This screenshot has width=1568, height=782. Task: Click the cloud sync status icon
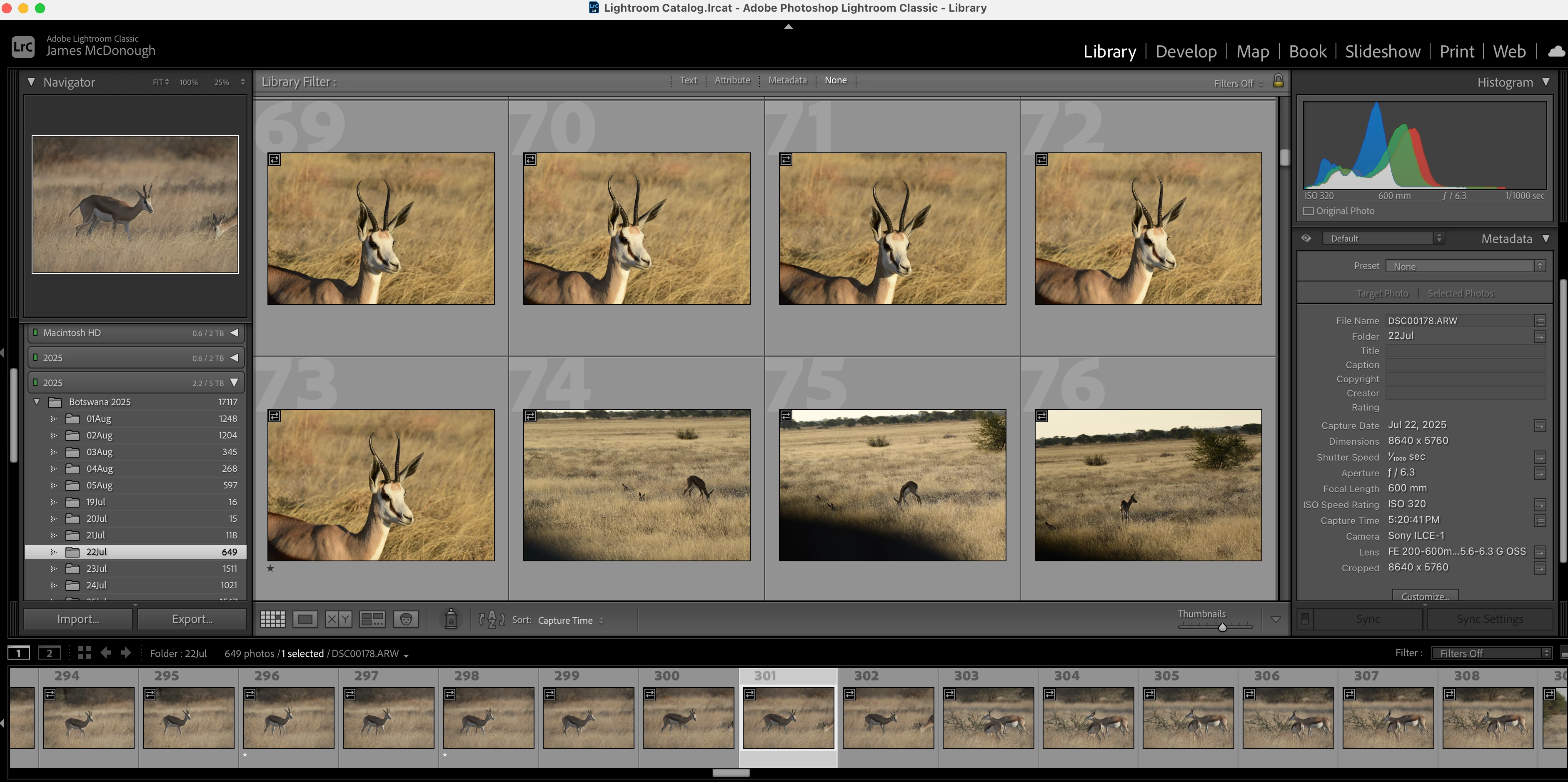(1556, 52)
